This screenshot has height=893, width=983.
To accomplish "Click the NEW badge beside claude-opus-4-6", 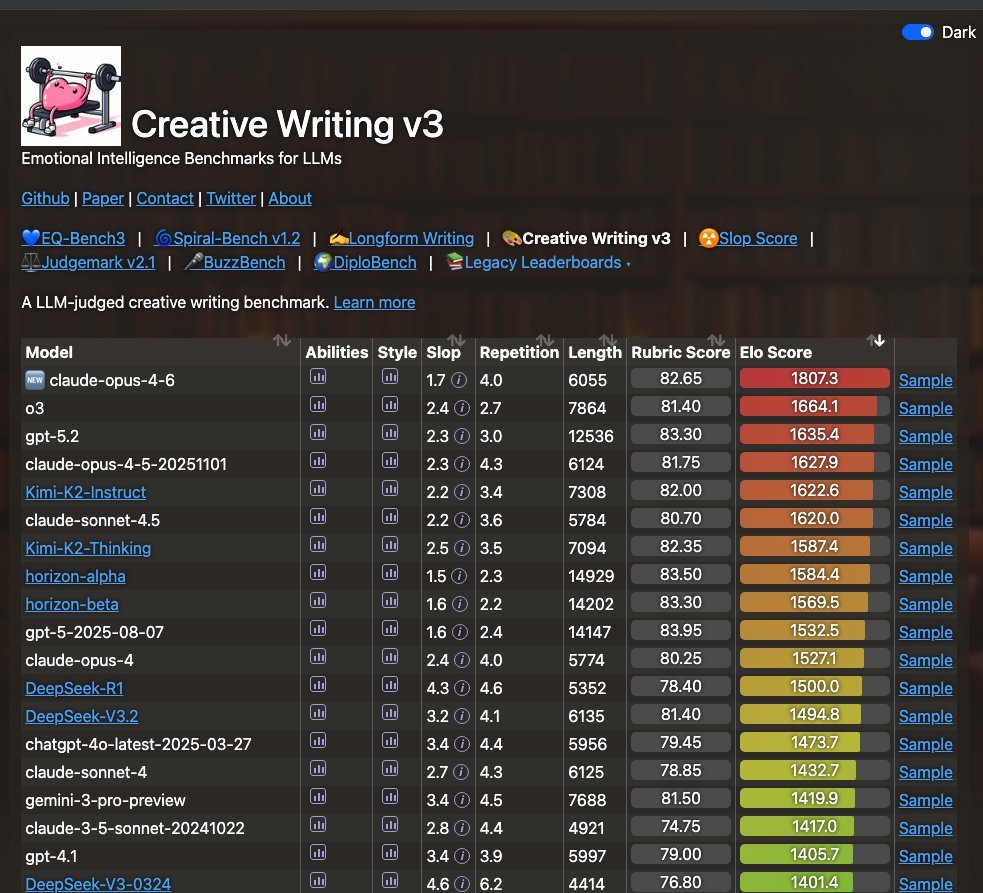I will (34, 380).
